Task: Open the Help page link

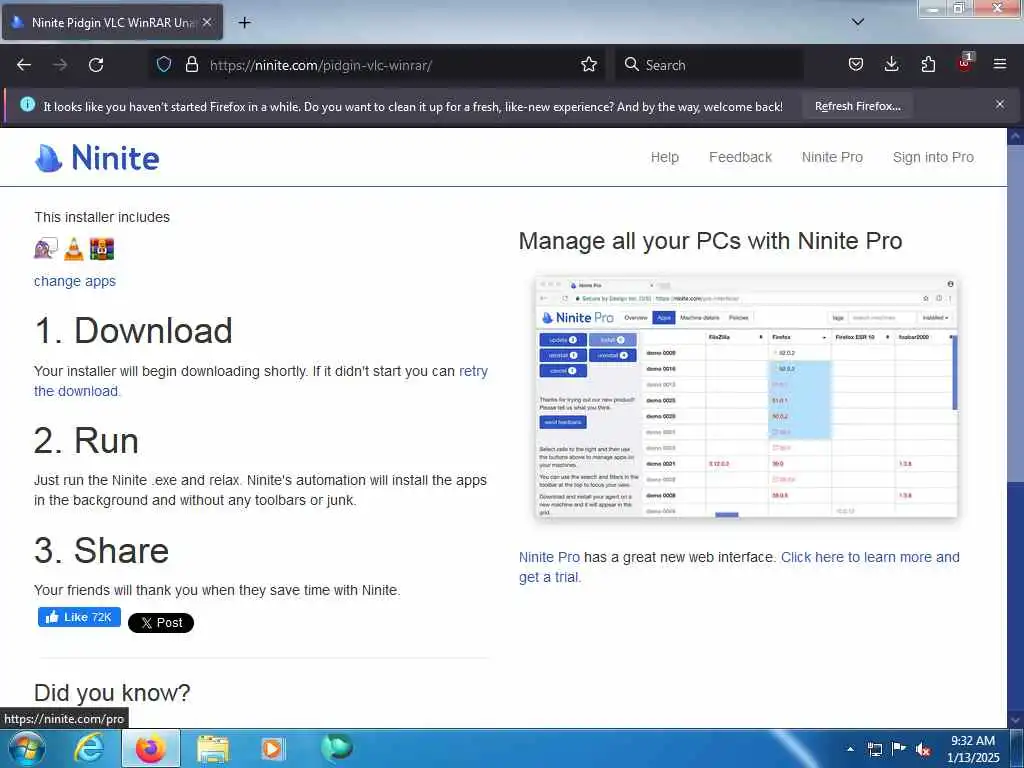Action: click(x=665, y=157)
